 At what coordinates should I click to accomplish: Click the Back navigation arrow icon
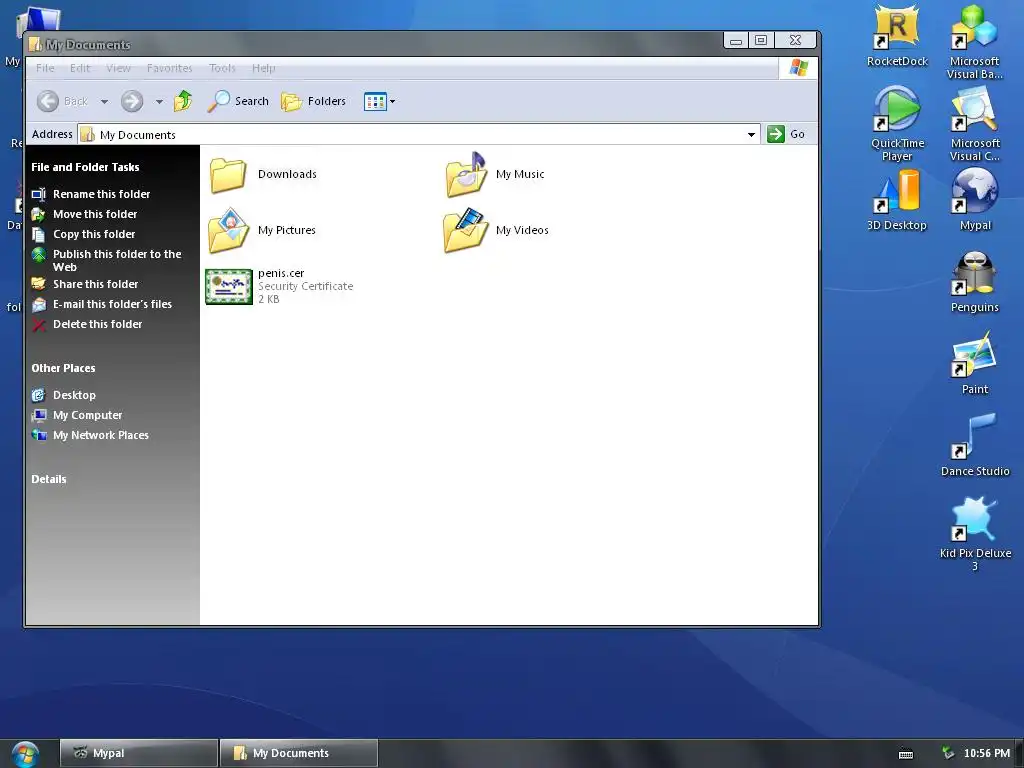click(48, 101)
